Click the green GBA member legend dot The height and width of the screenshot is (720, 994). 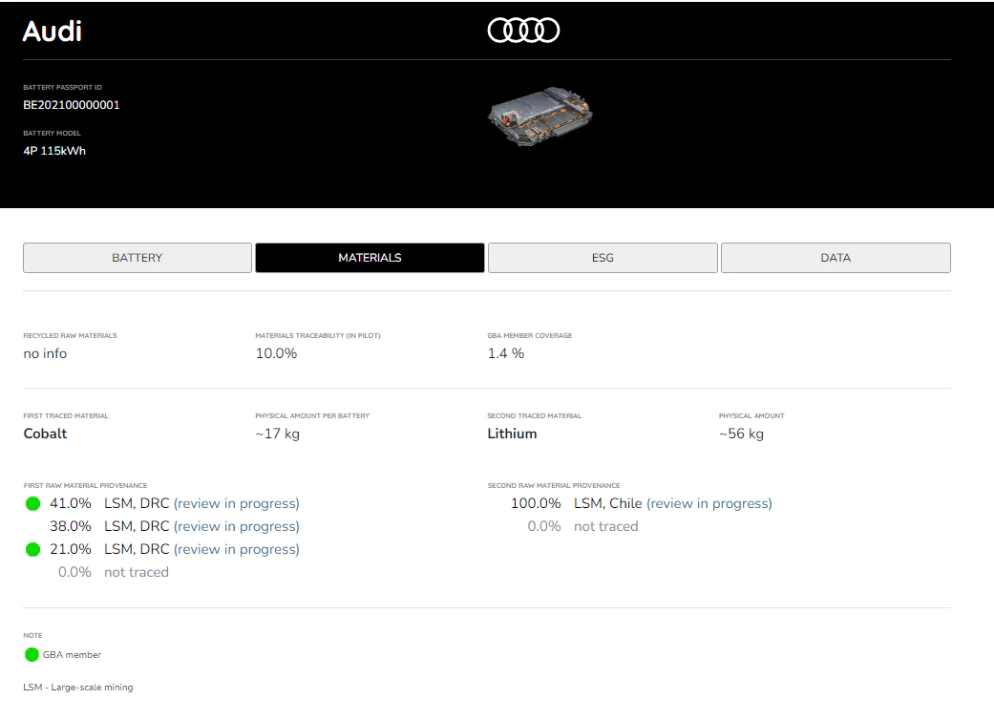click(32, 655)
